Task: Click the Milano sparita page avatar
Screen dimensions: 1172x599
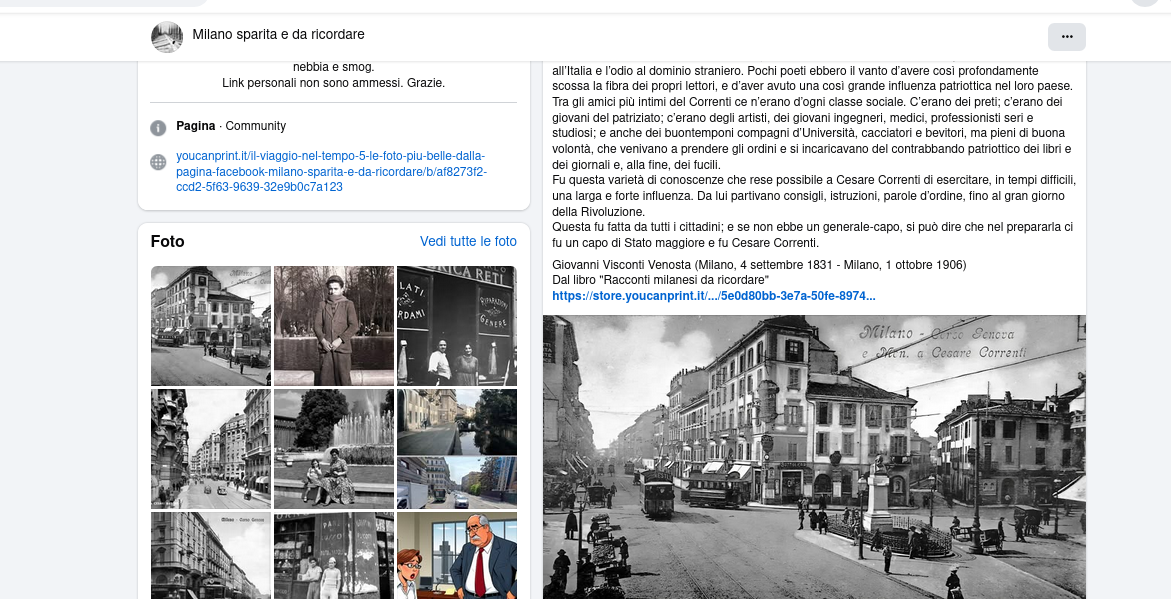Action: point(167,36)
